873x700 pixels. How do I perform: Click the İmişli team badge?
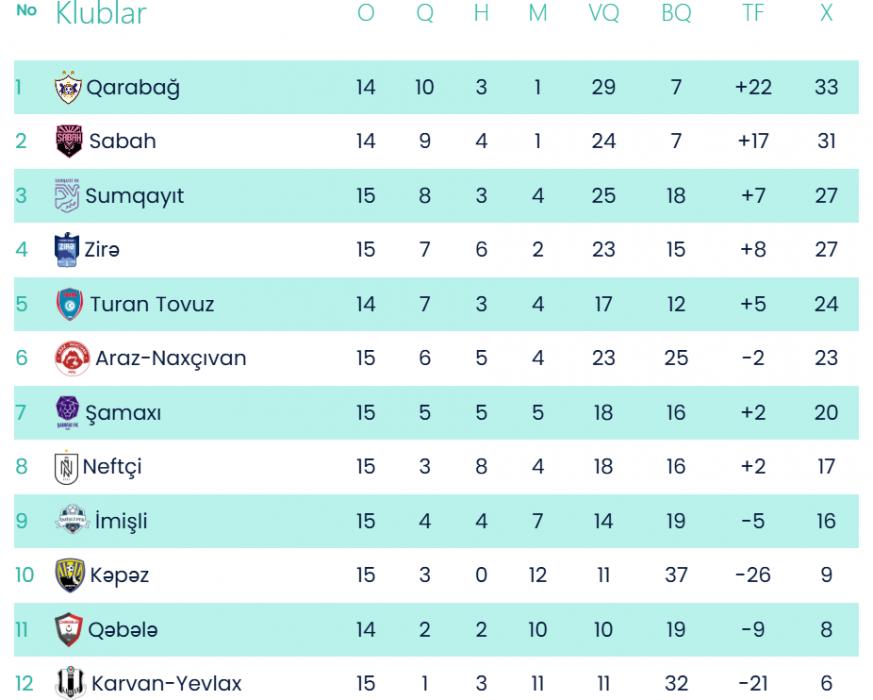click(72, 521)
